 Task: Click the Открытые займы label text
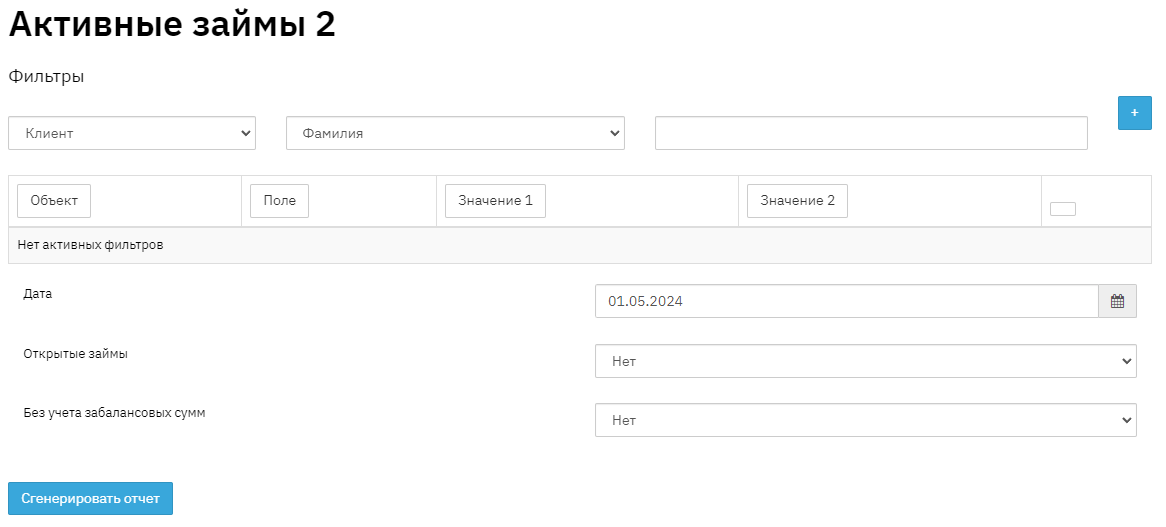coord(75,353)
